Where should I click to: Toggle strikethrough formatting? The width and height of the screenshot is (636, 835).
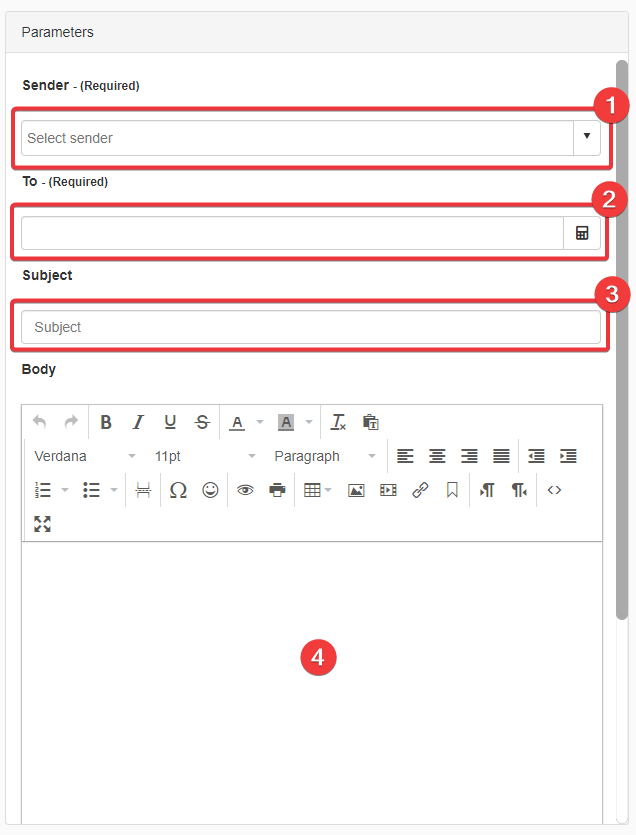(x=202, y=422)
